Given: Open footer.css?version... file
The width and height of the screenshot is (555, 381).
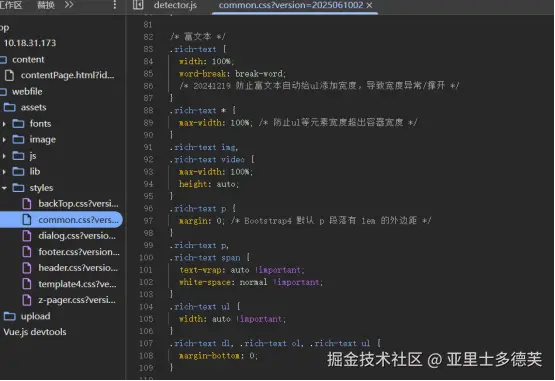Looking at the screenshot, I should click(79, 252).
